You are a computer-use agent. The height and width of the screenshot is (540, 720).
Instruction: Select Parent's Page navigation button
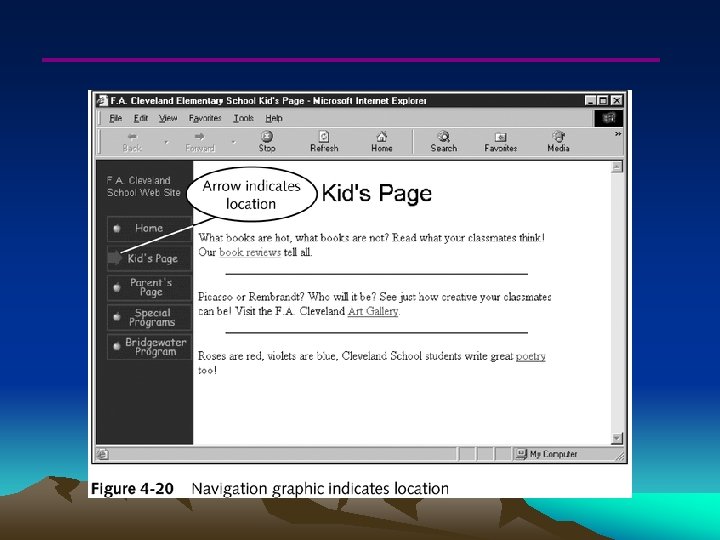tap(149, 287)
